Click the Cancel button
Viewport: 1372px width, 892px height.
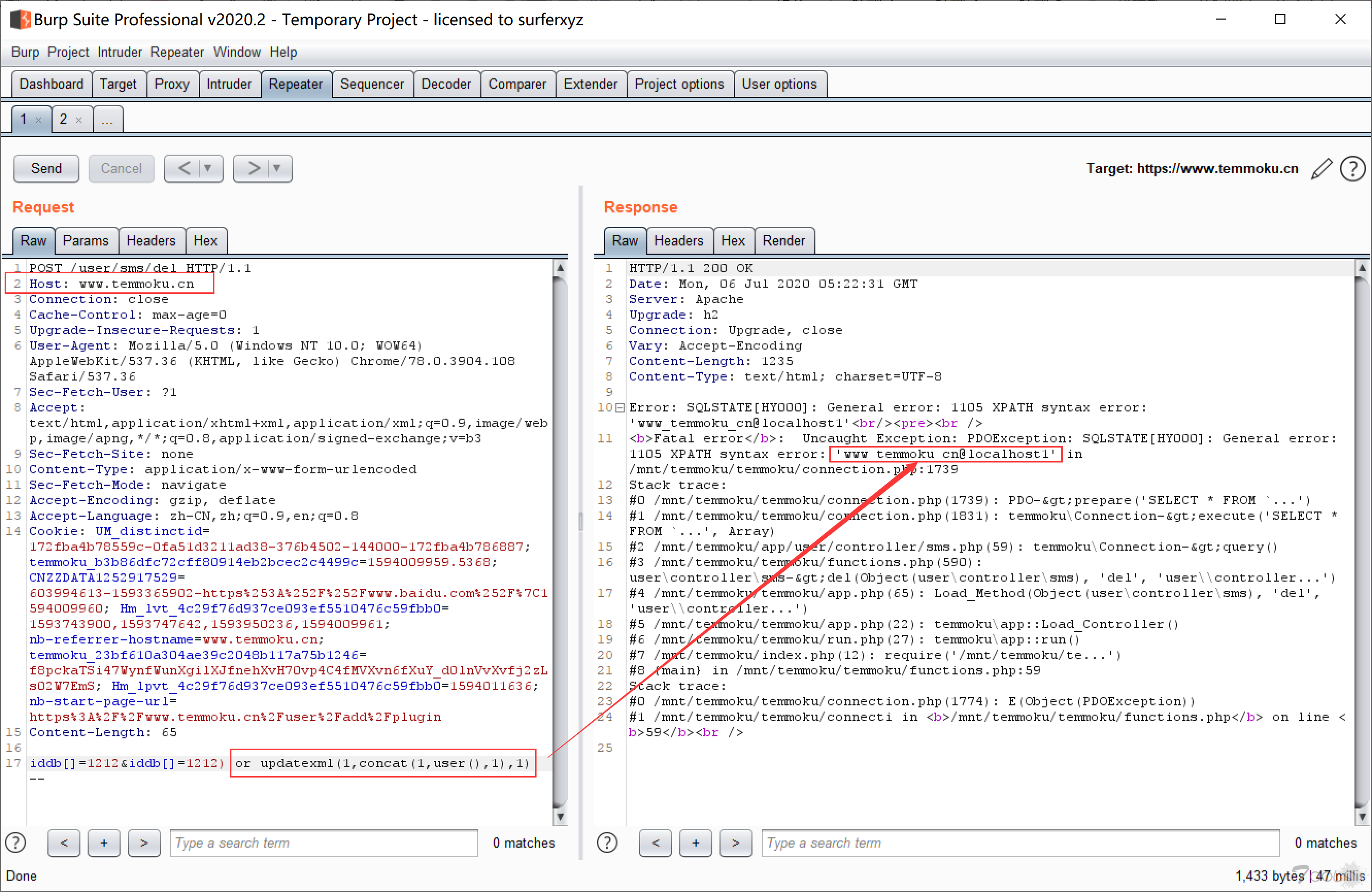(x=121, y=169)
